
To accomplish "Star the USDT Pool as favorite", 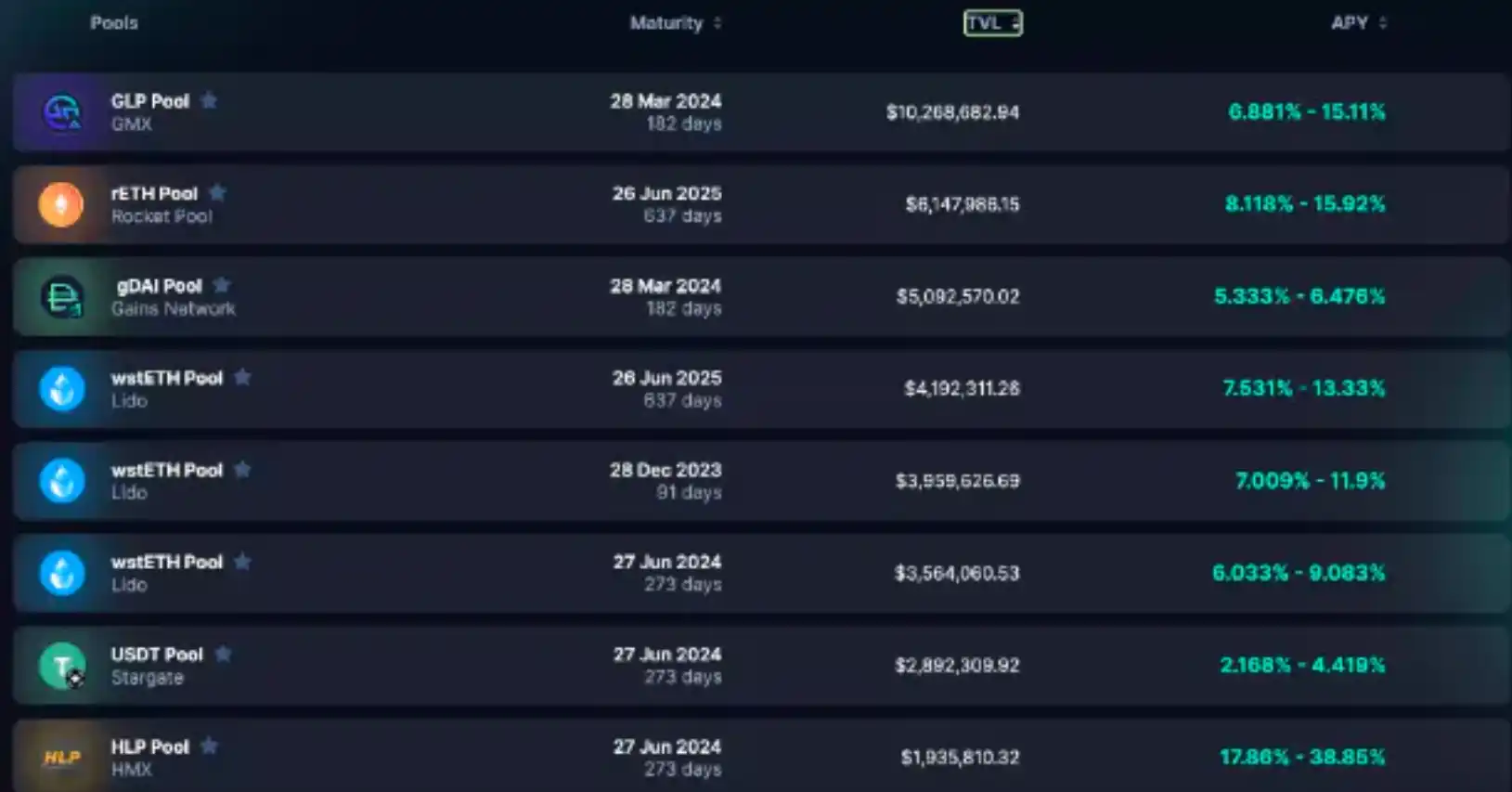I will [223, 654].
